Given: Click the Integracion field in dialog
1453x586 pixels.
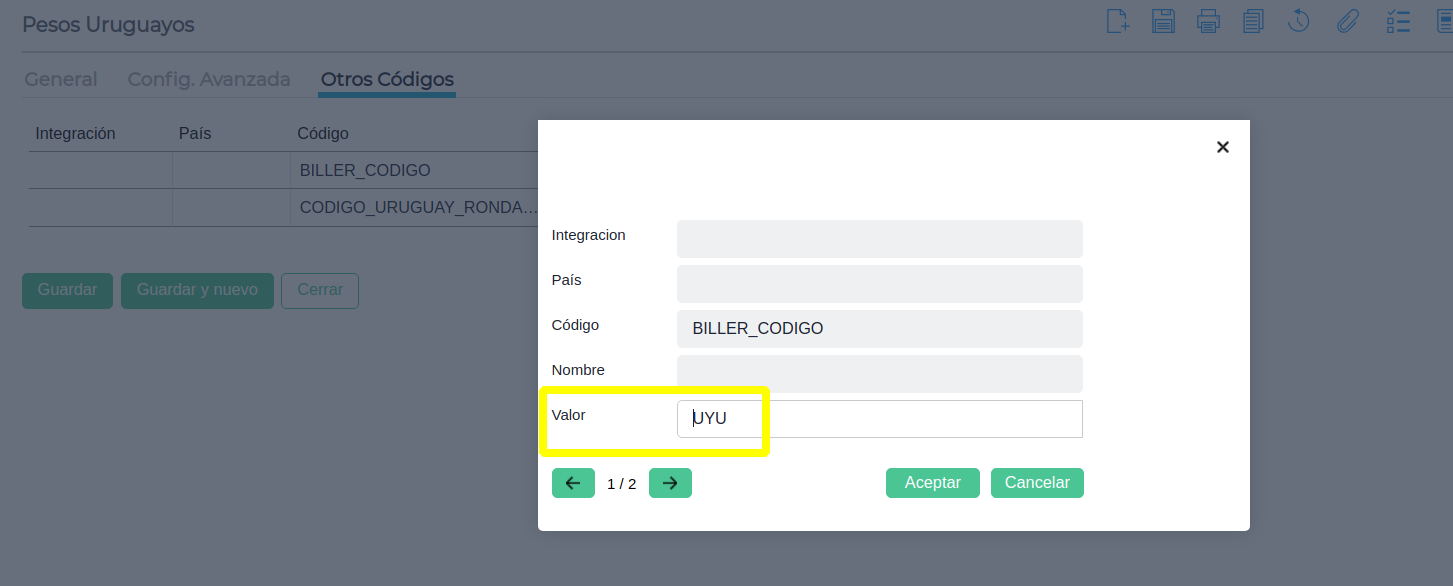Looking at the screenshot, I should click(880, 239).
